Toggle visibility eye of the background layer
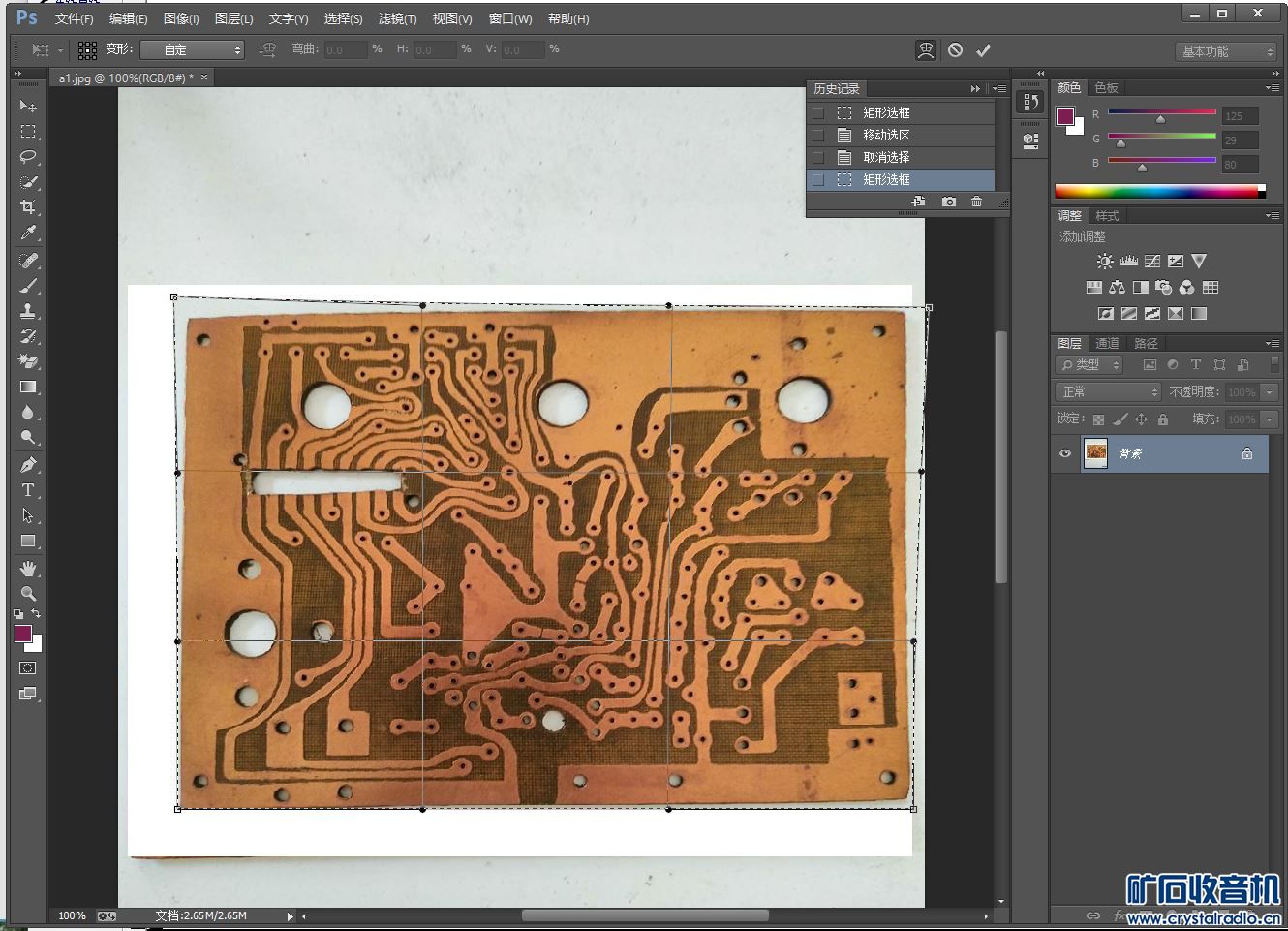 point(1065,453)
